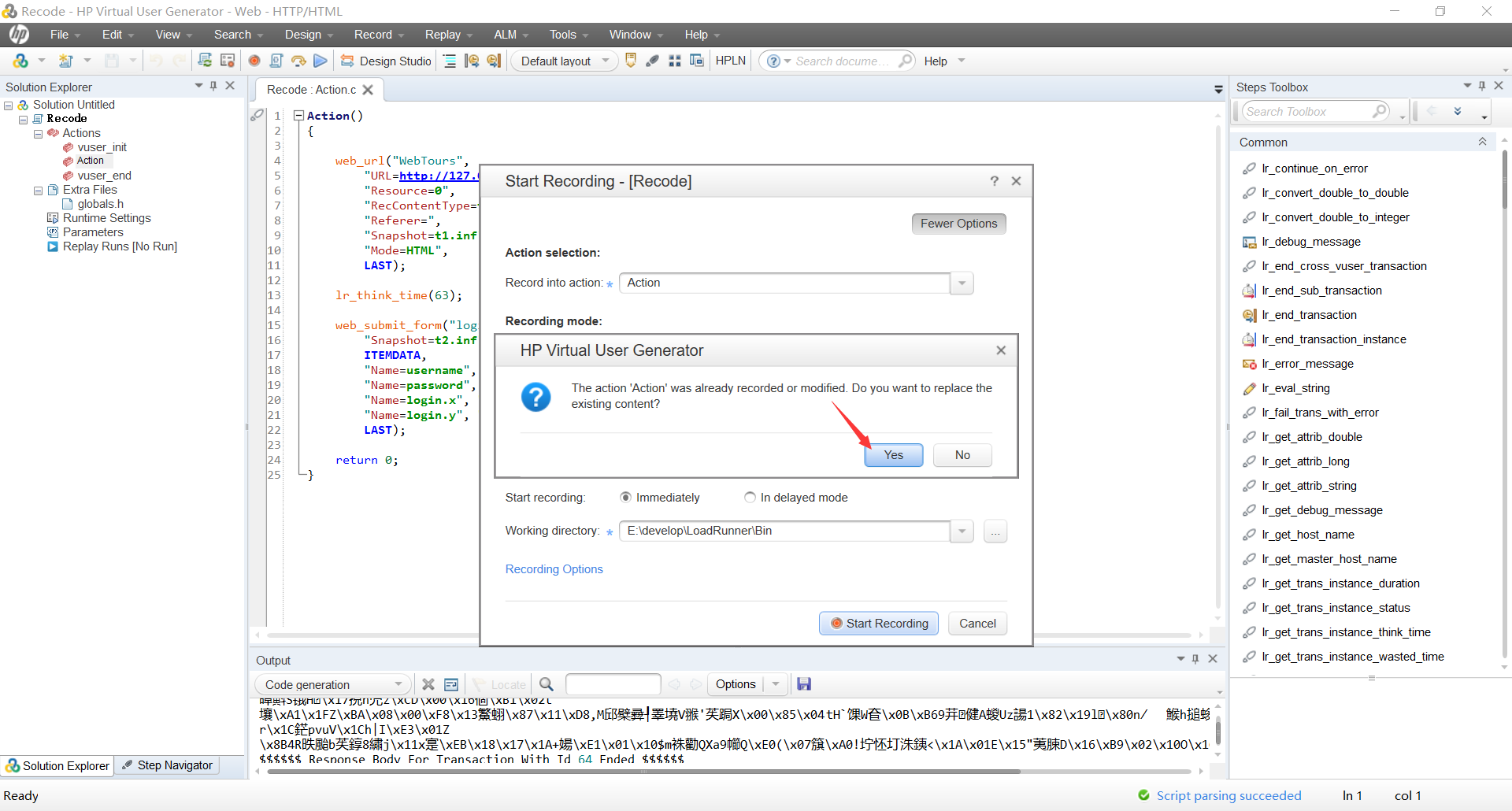Click the snapshot windows toolbar icon
The height and width of the screenshot is (811, 1512).
tap(697, 61)
